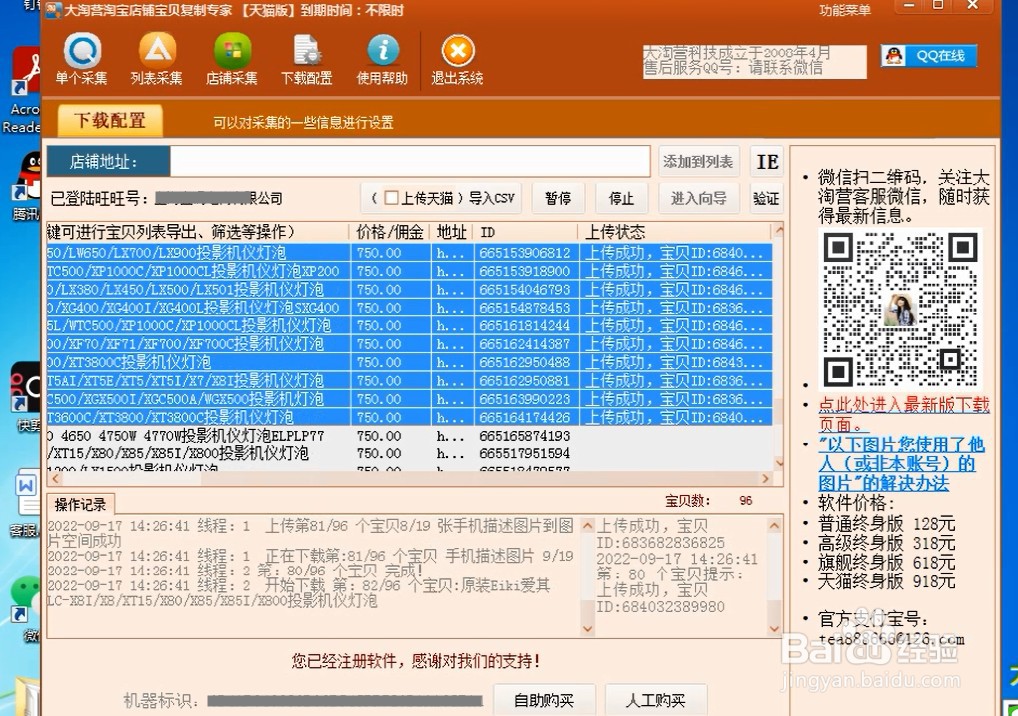Screen dimensions: 1018x716
Task: Click 添加到列表 button
Action: pyautogui.click(x=699, y=161)
